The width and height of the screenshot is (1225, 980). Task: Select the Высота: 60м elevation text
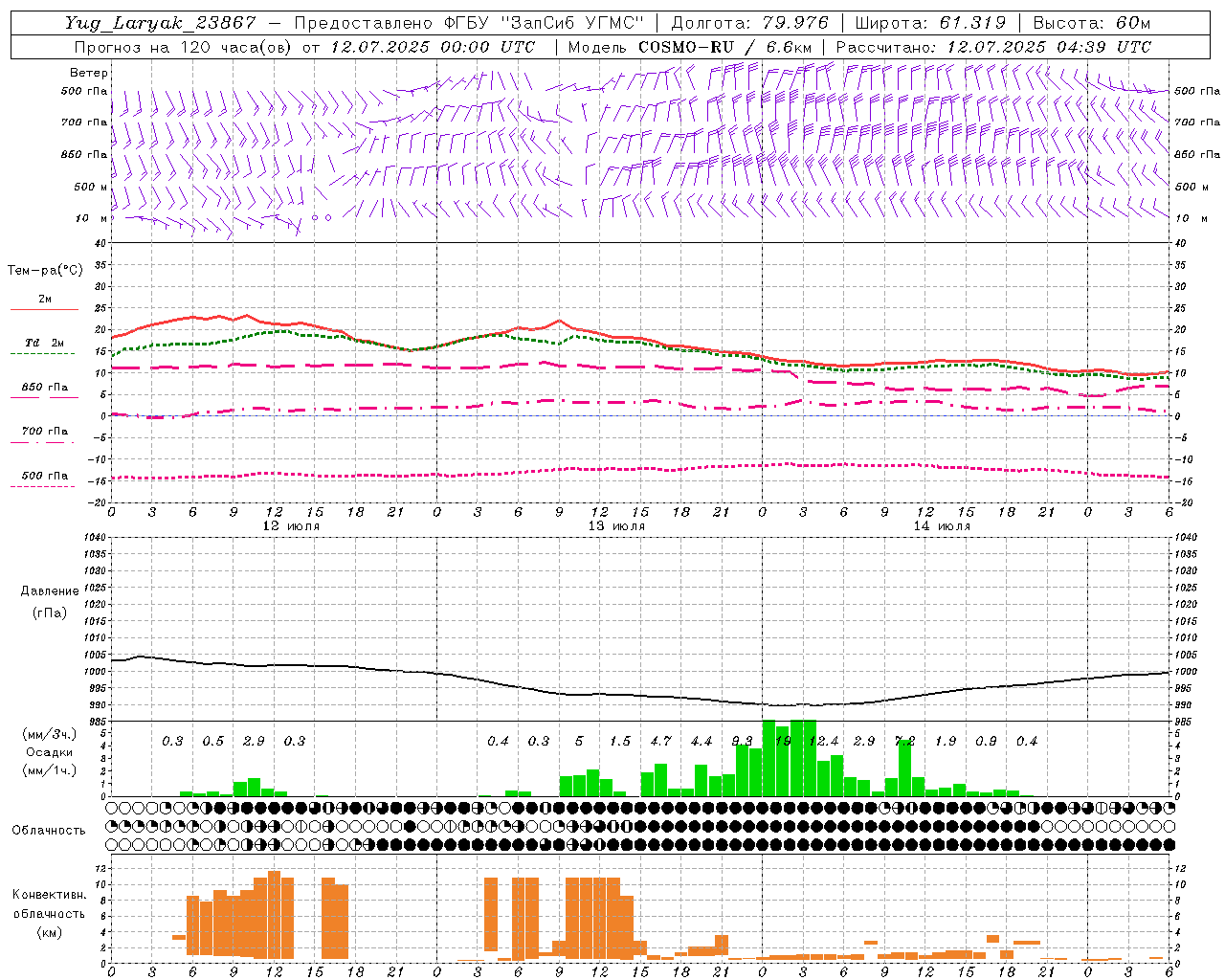click(x=1091, y=23)
